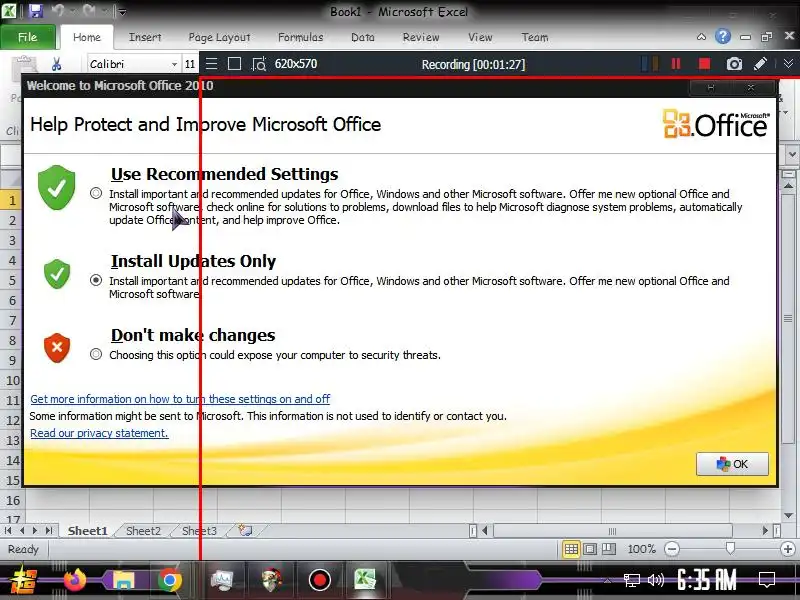
Task: Click the vertical scrollbar down arrow
Action: coord(789,515)
